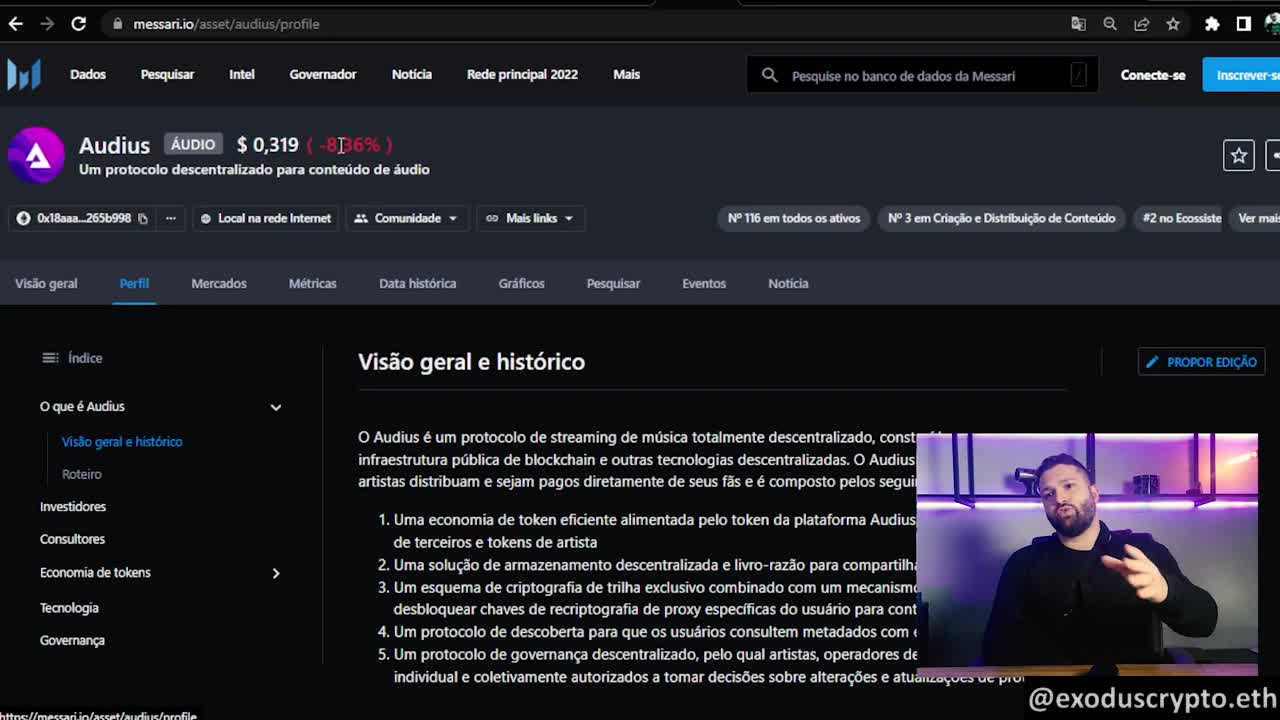Image resolution: width=1280 pixels, height=720 pixels.
Task: Open the Pesquisar tab under Audius
Action: (613, 283)
